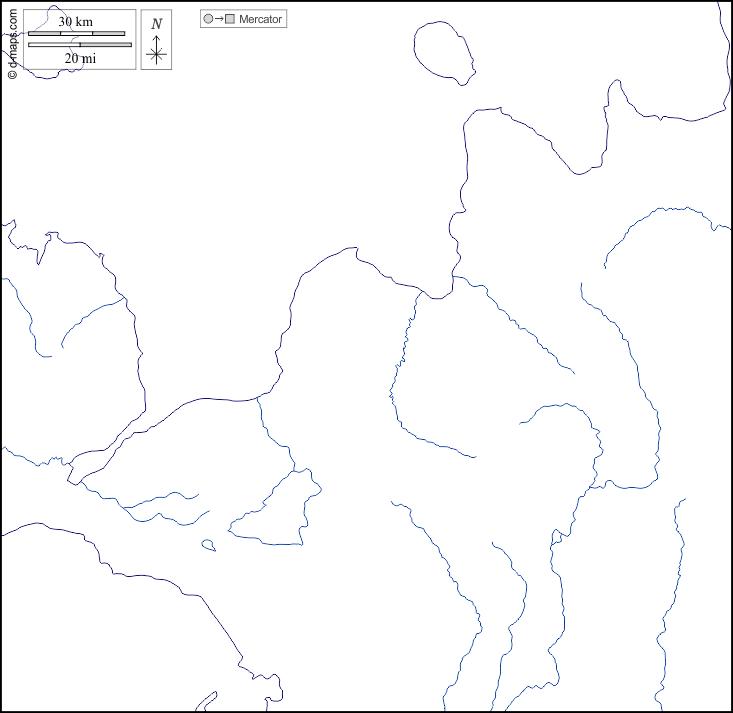This screenshot has height=713, width=733.
Task: Select the rounded island at the map top
Action: pos(444,51)
